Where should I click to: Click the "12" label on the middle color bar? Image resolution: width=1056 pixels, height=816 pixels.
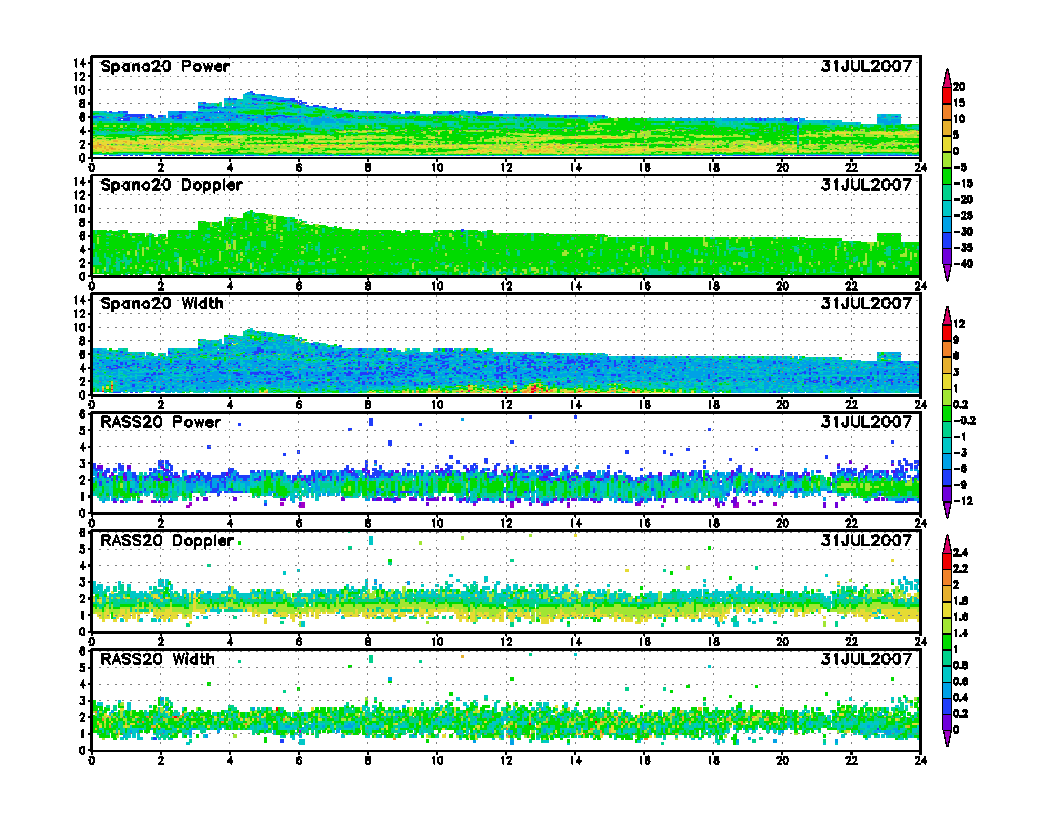click(959, 325)
